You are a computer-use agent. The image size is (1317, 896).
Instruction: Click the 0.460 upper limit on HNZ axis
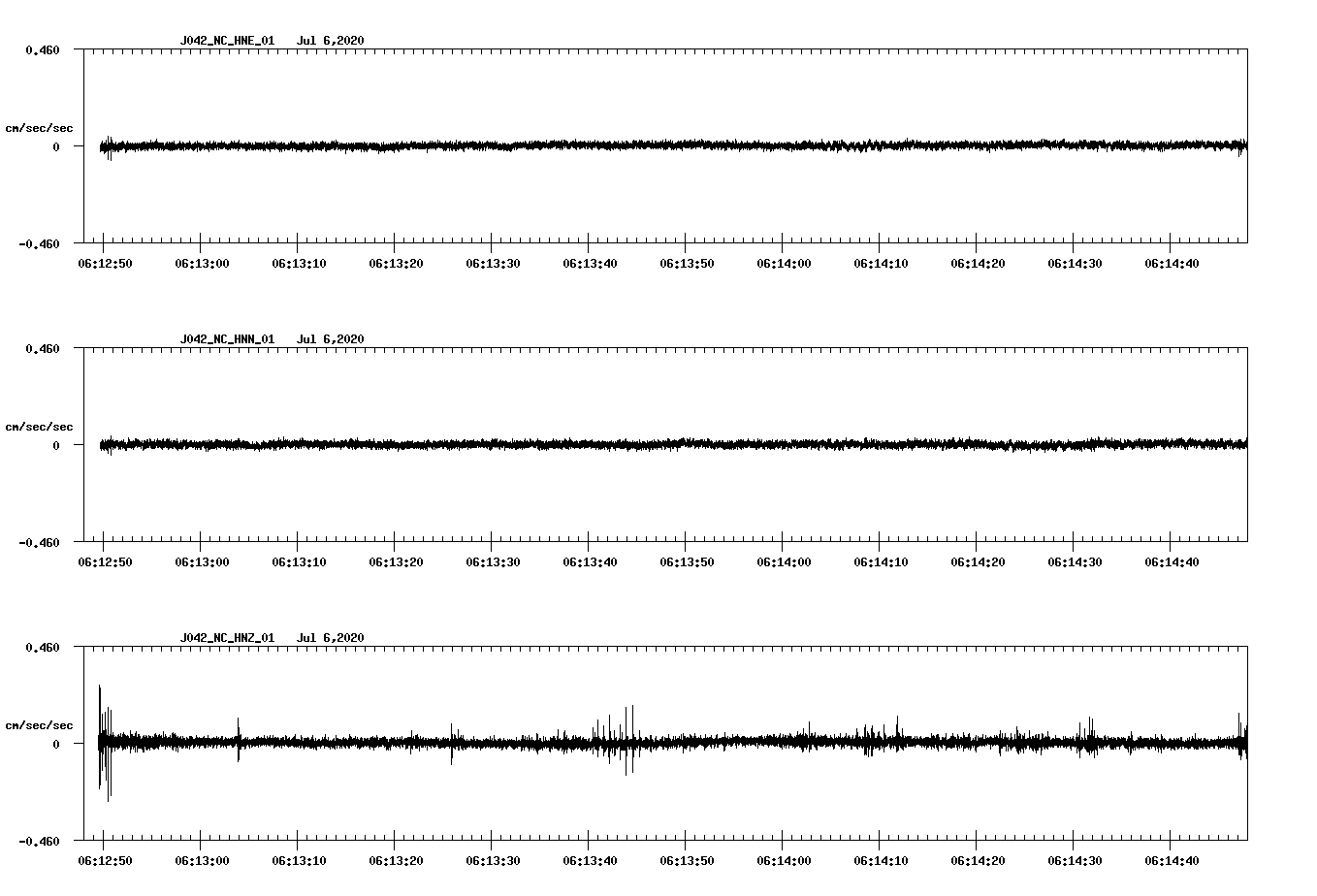click(x=43, y=647)
